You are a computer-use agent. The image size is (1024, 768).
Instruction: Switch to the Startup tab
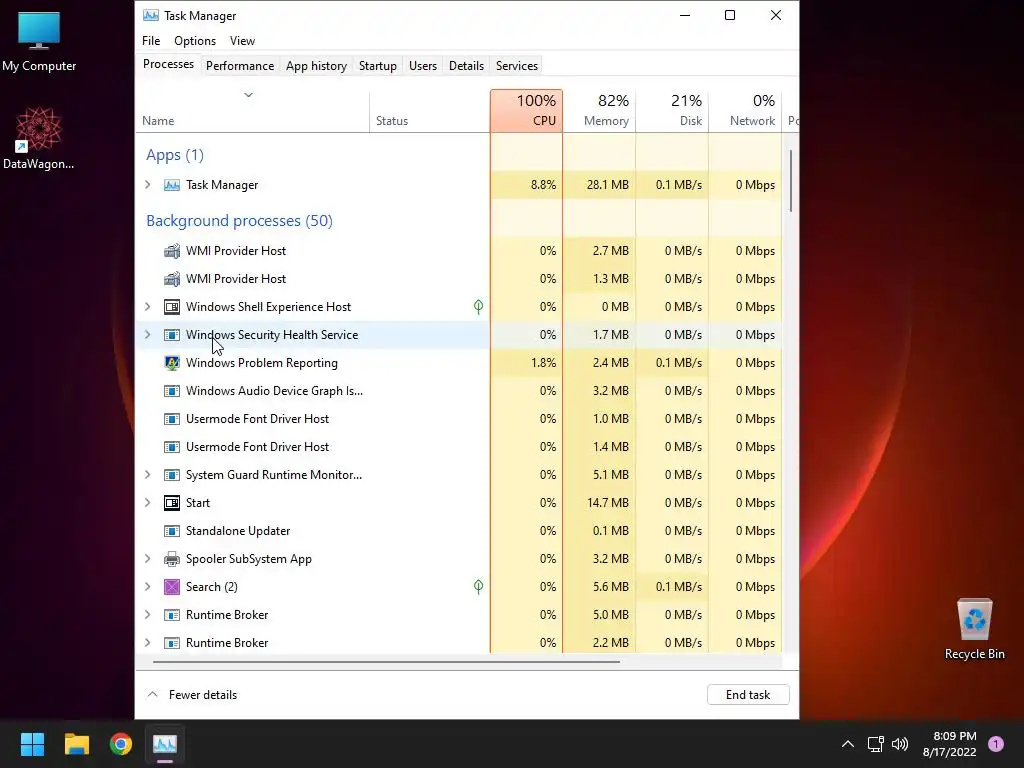377,66
